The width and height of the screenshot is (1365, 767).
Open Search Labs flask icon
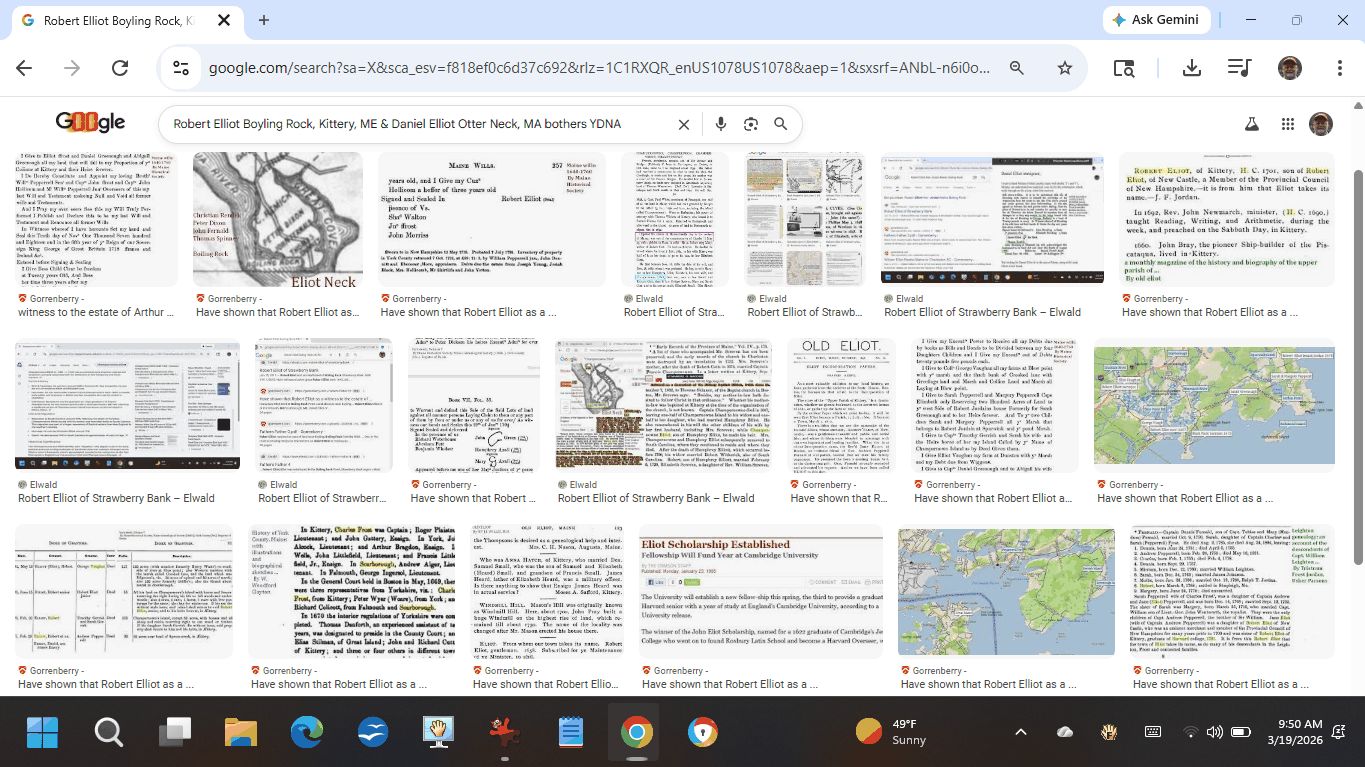click(1251, 124)
